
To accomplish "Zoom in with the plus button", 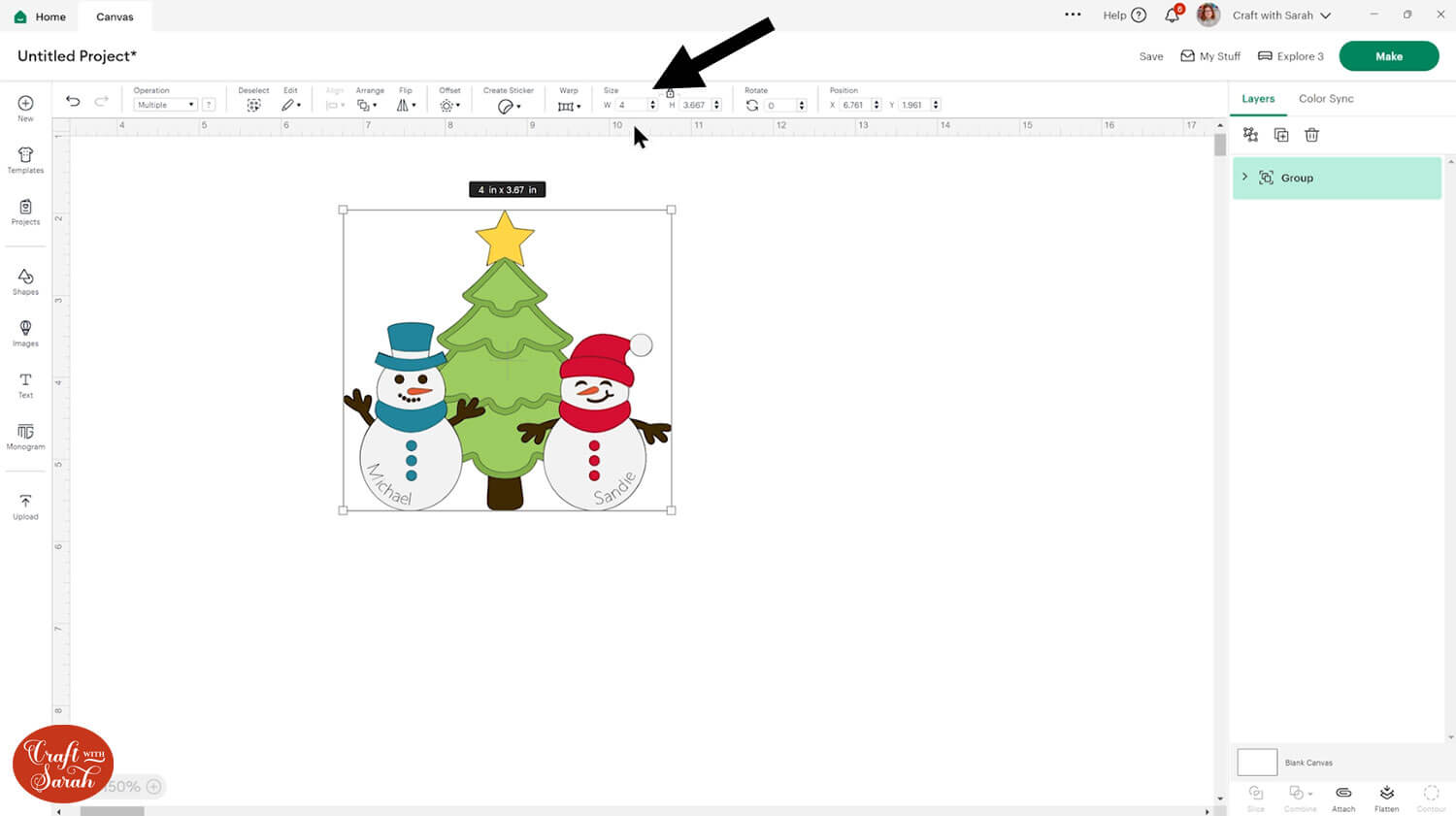I will coord(153,787).
